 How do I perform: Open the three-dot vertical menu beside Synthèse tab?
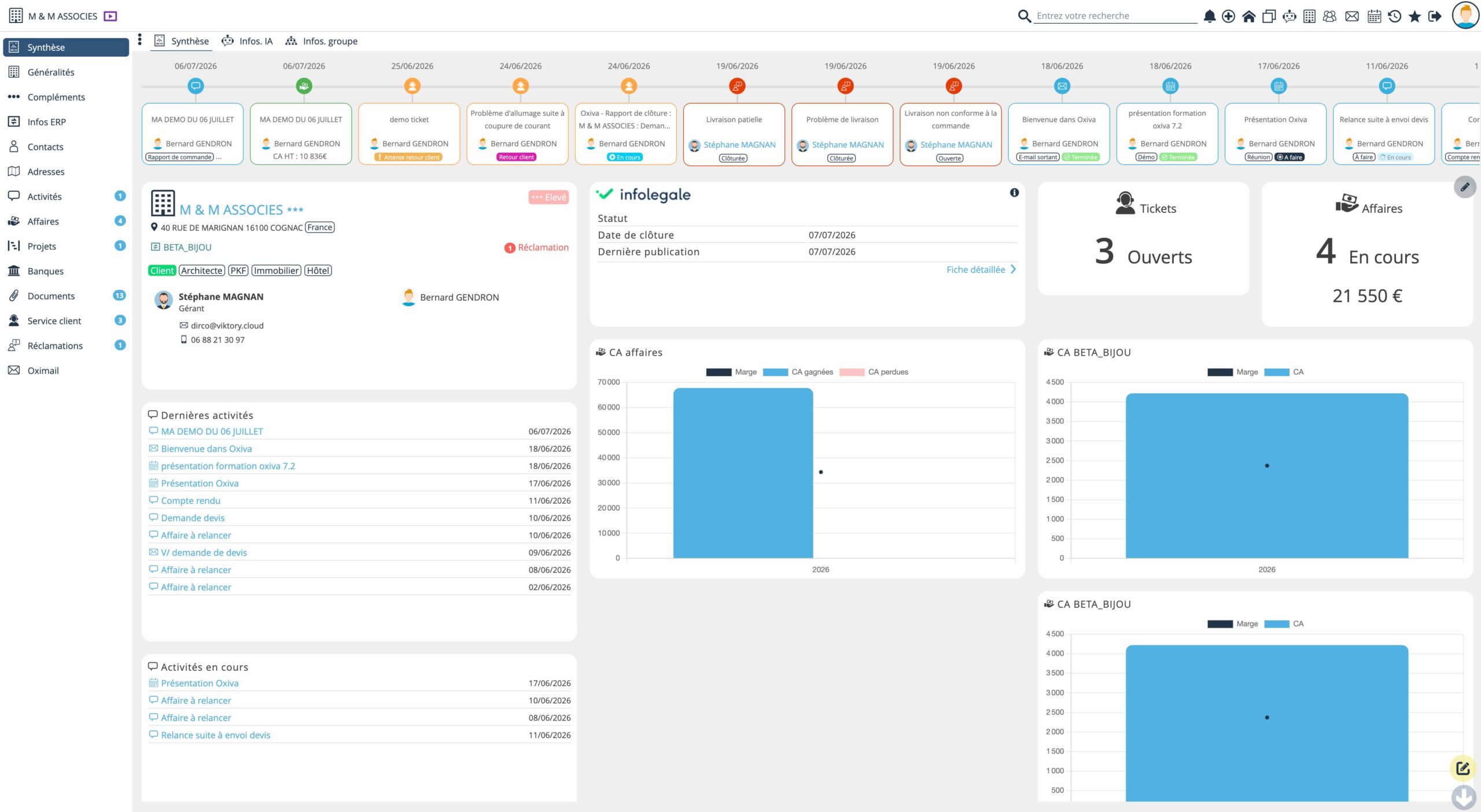click(x=139, y=39)
